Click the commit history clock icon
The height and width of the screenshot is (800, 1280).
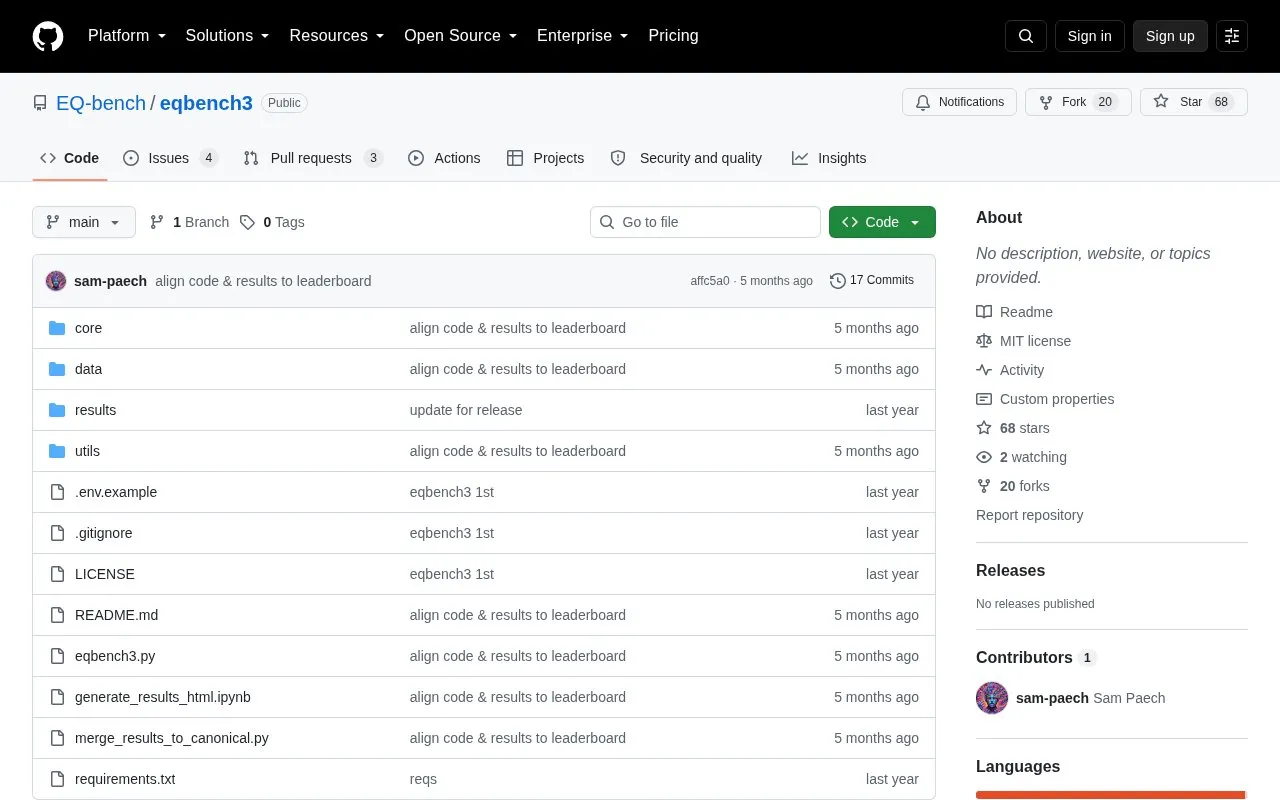[838, 281]
